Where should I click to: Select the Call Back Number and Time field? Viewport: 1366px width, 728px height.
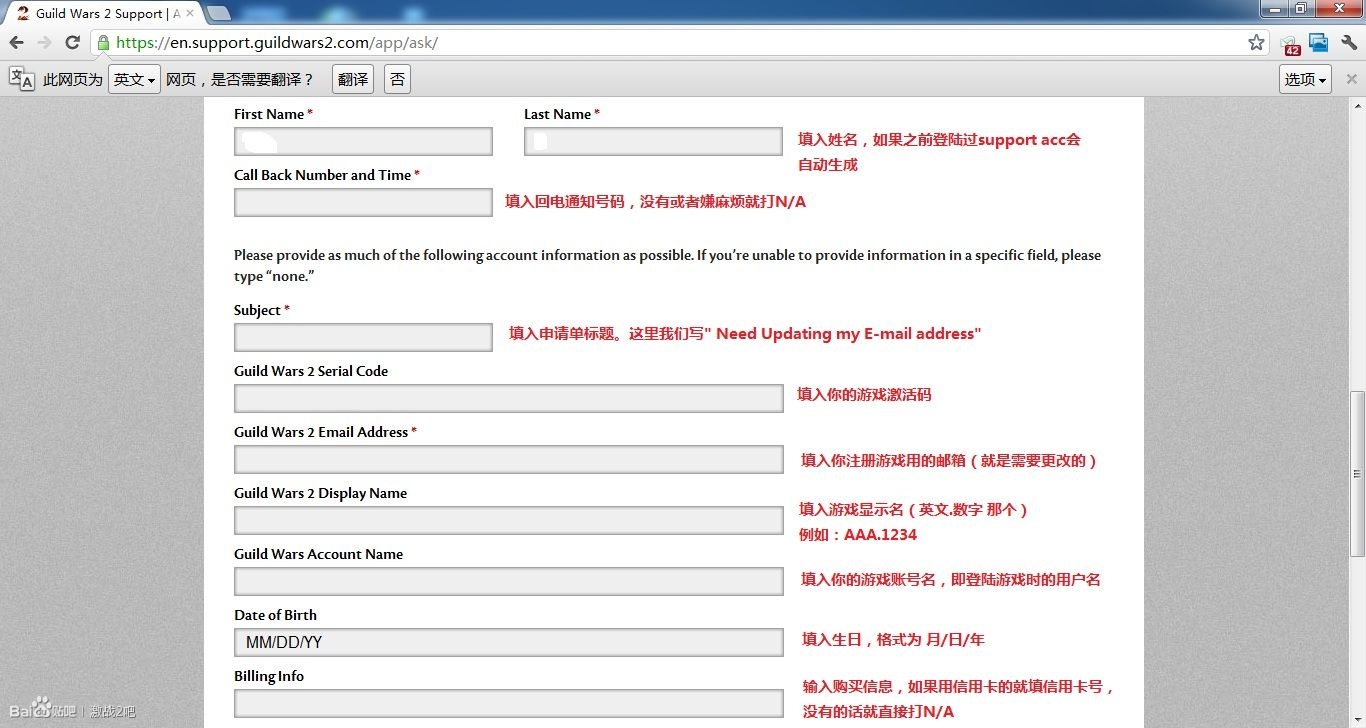pos(363,202)
